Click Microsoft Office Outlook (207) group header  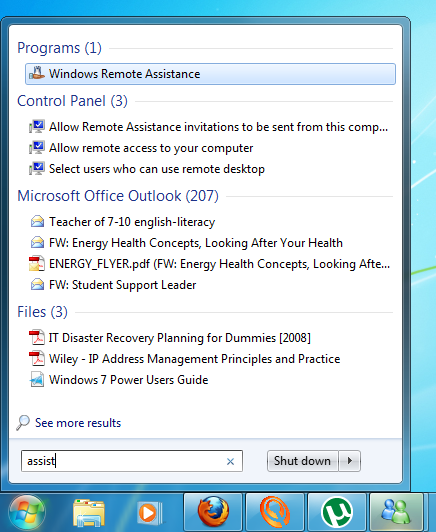pyautogui.click(x=118, y=196)
